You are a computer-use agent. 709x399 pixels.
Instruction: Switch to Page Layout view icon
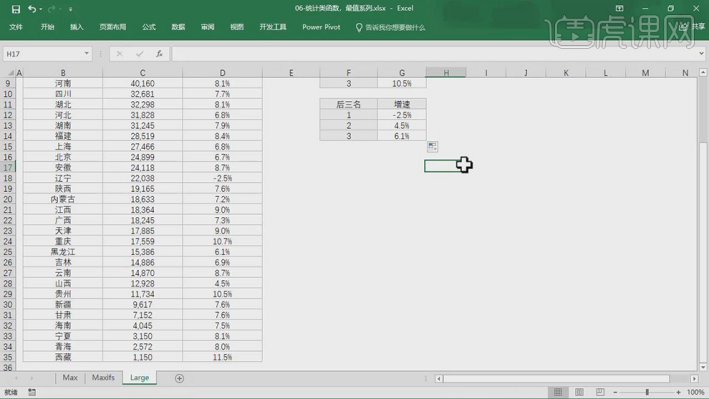(579, 392)
